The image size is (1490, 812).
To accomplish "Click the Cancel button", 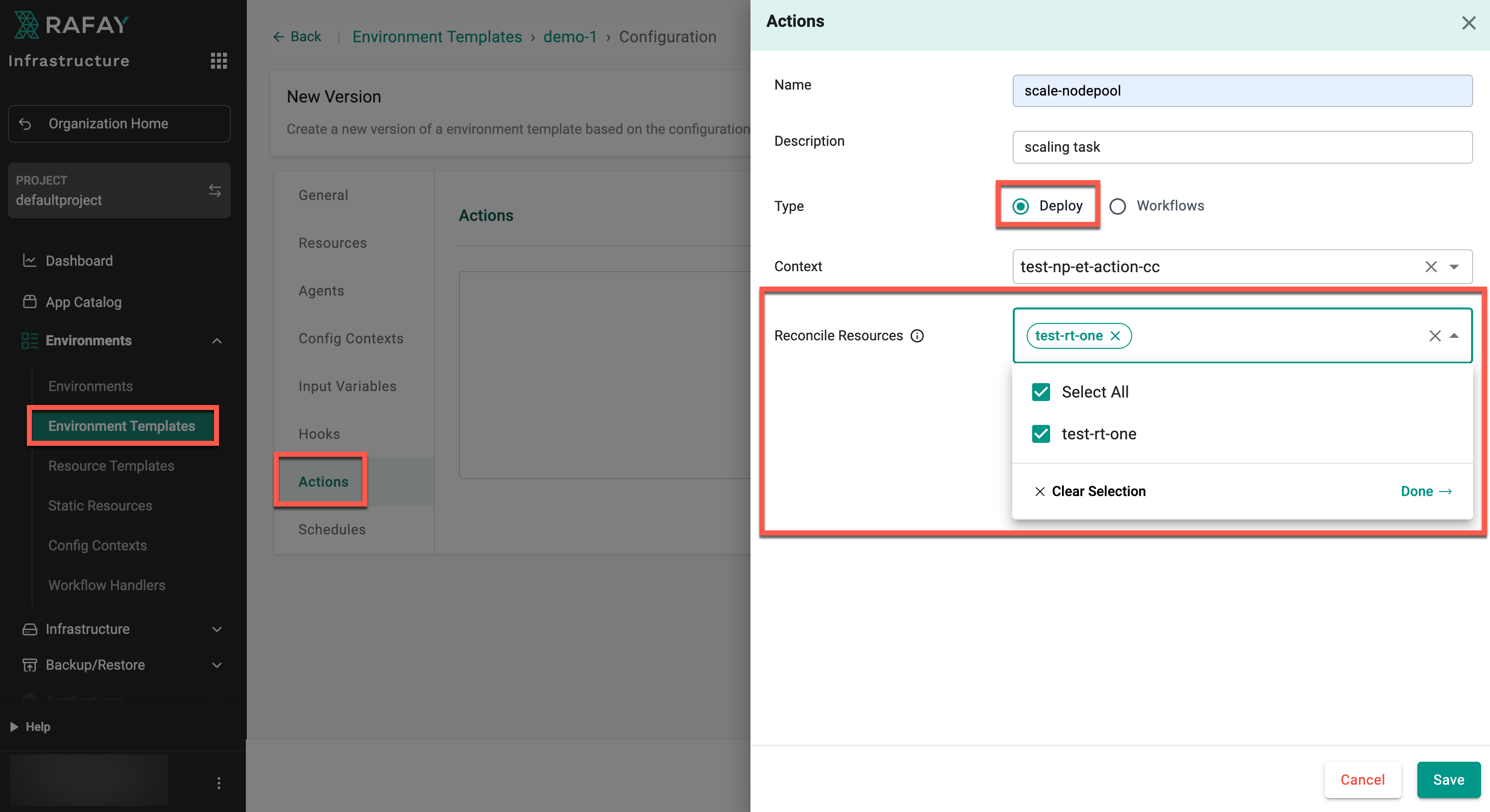I will (1363, 780).
